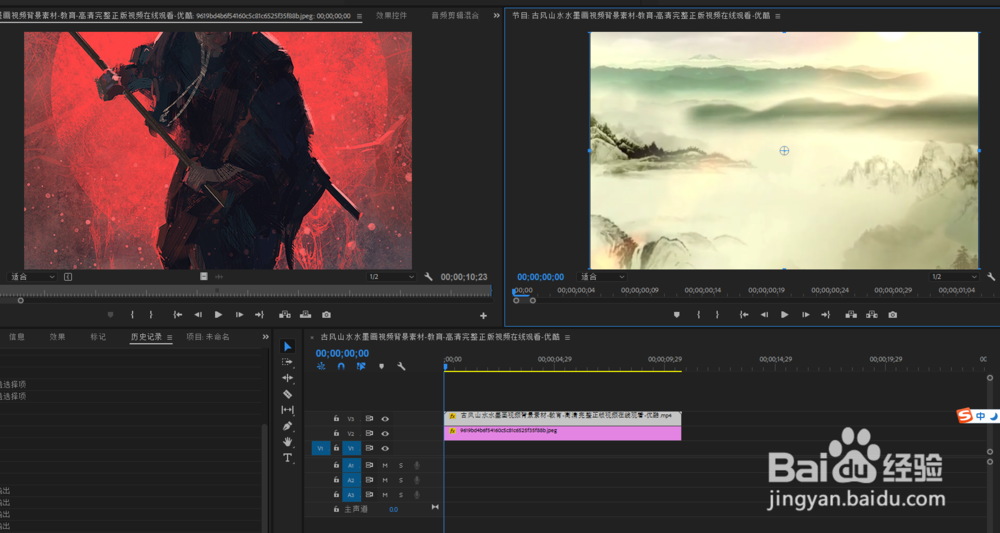Viewport: 1000px width, 533px height.
Task: Open program monitor panel menu
Action: pyautogui.click(x=777, y=16)
